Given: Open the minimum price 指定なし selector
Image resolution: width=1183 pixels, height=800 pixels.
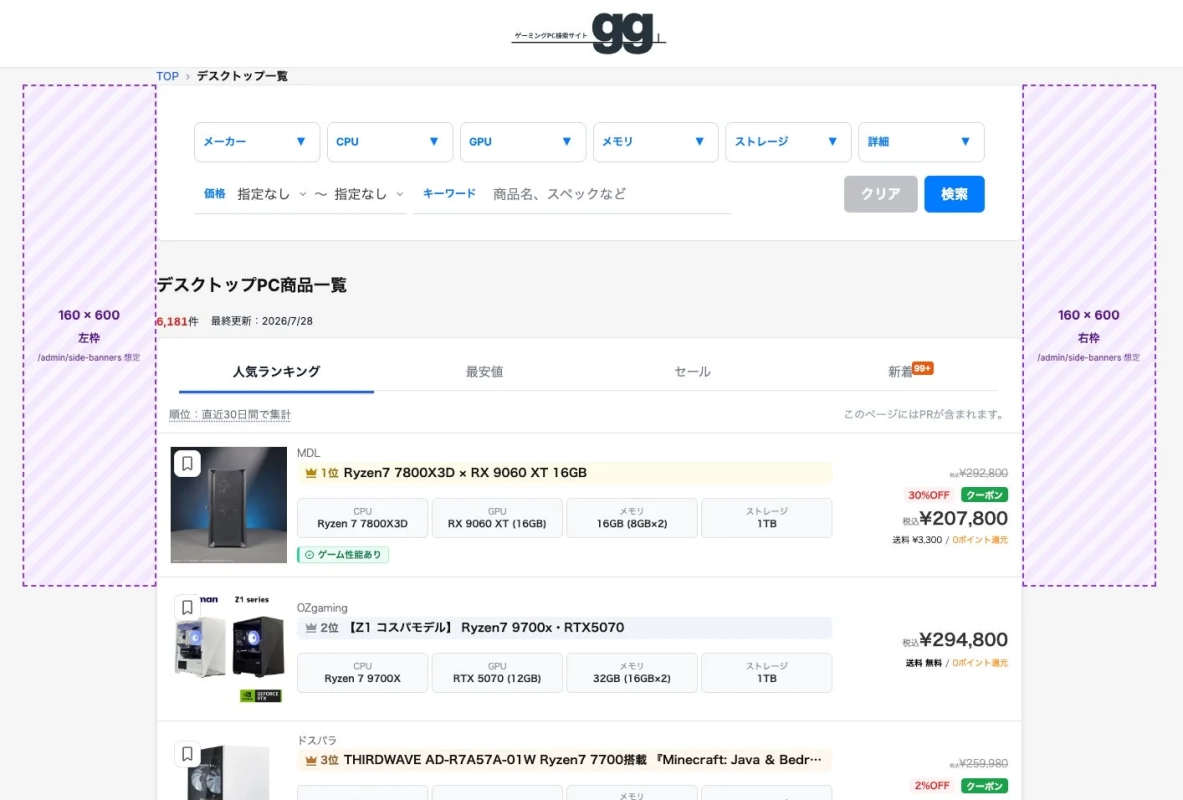Looking at the screenshot, I should (x=271, y=194).
